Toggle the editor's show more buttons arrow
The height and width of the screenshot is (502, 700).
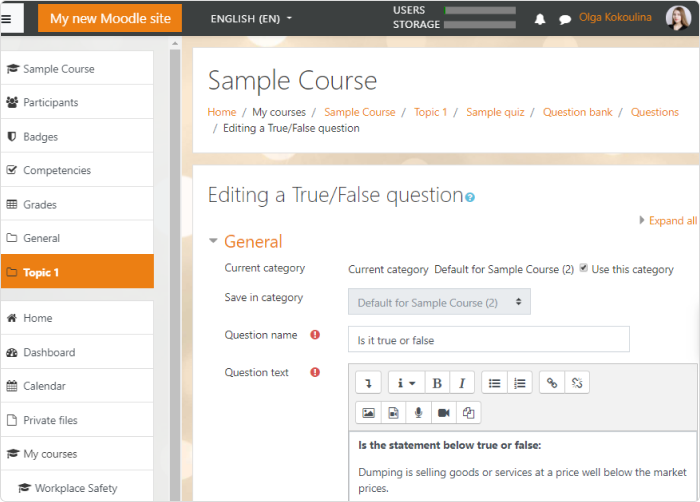pyautogui.click(x=368, y=383)
